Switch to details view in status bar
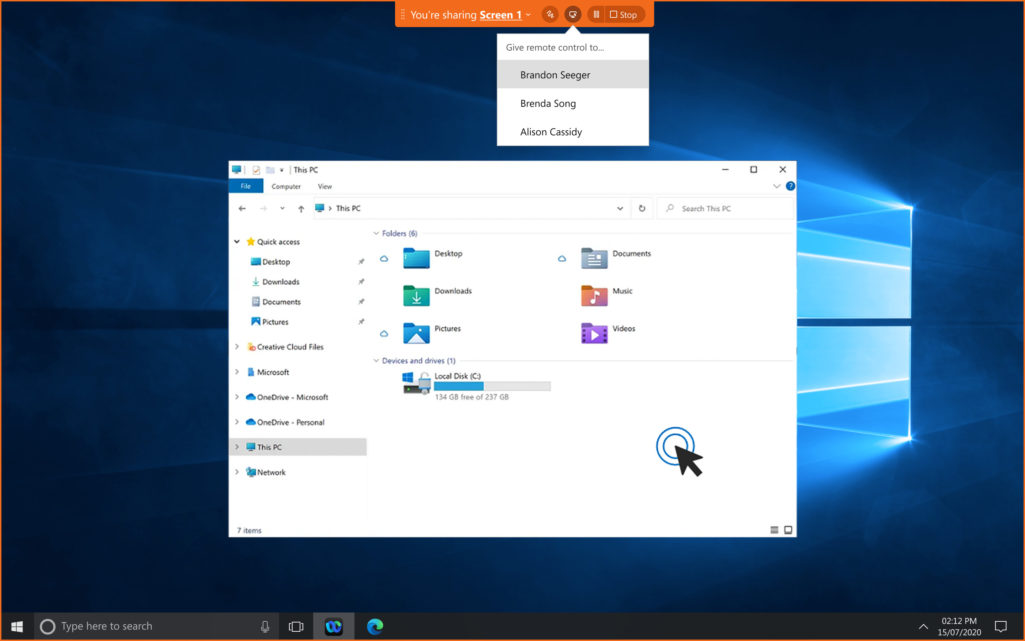Image resolution: width=1025 pixels, height=641 pixels. (x=773, y=530)
